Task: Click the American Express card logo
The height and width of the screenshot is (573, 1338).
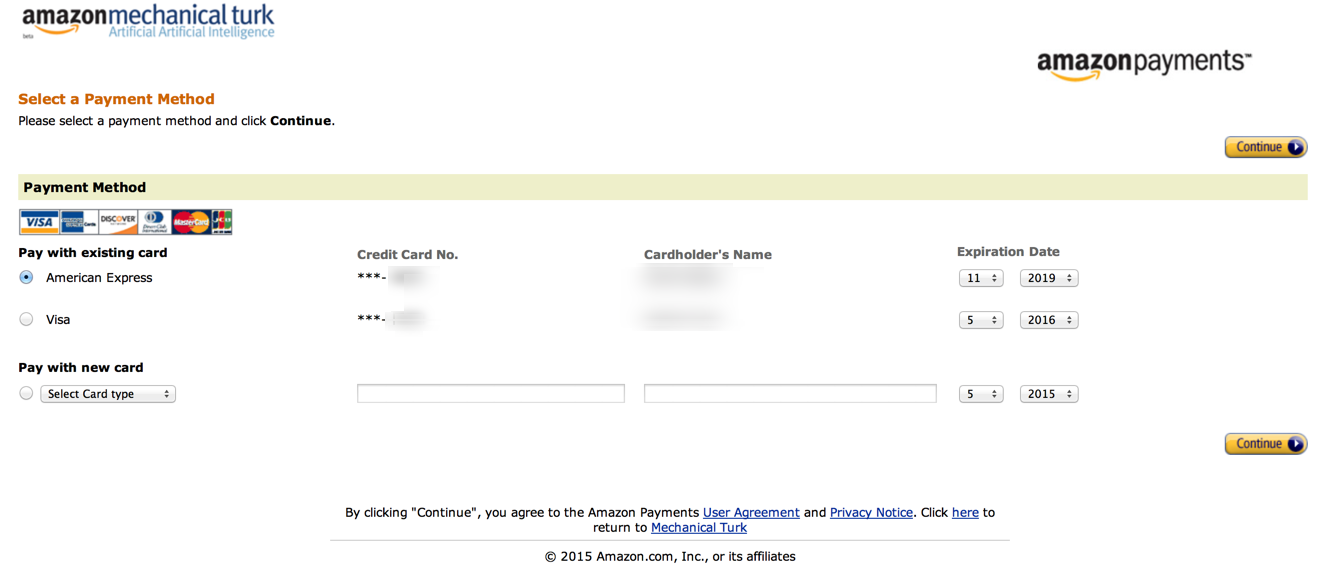Action: (x=78, y=222)
